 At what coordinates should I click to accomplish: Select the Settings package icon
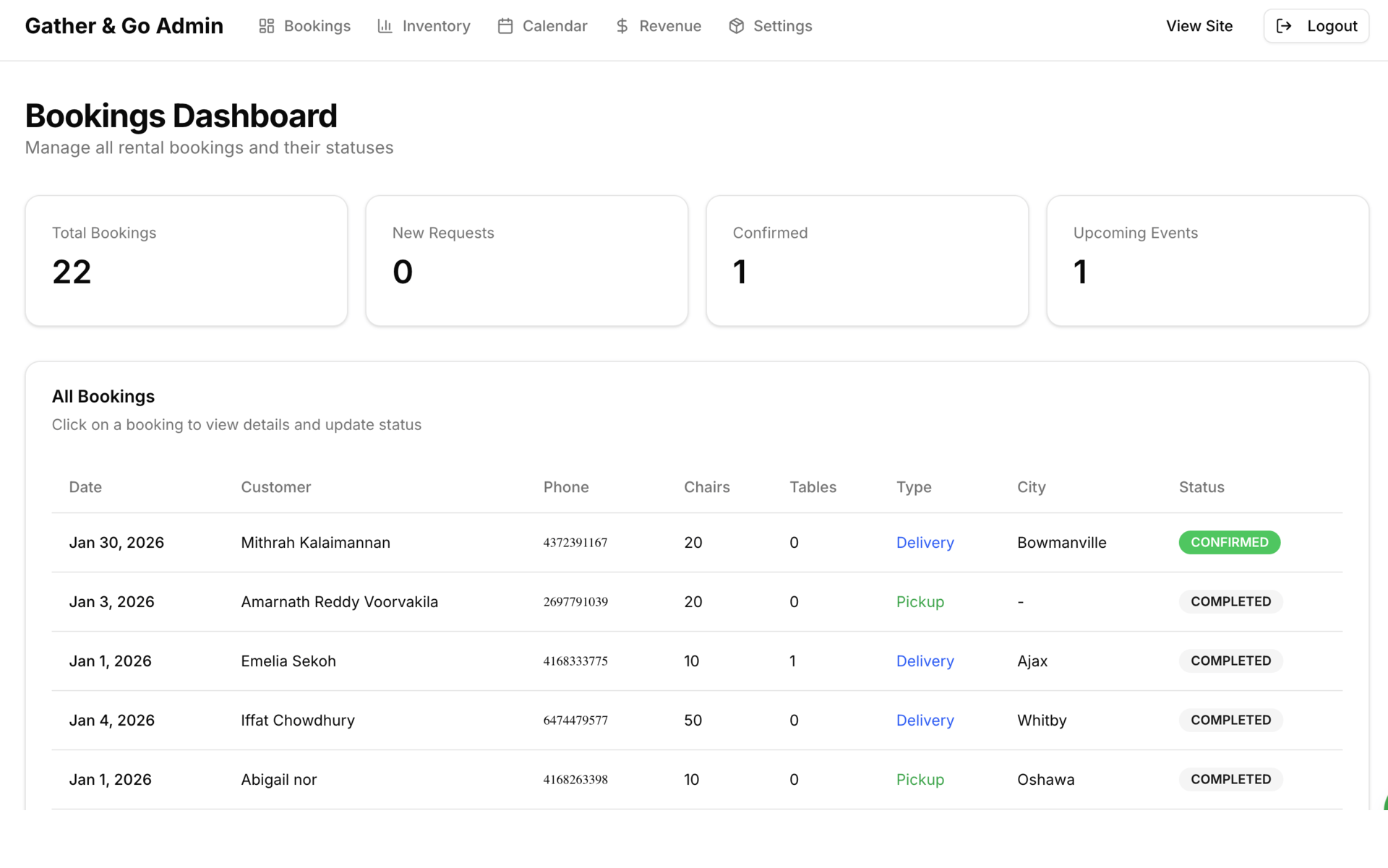click(736, 26)
